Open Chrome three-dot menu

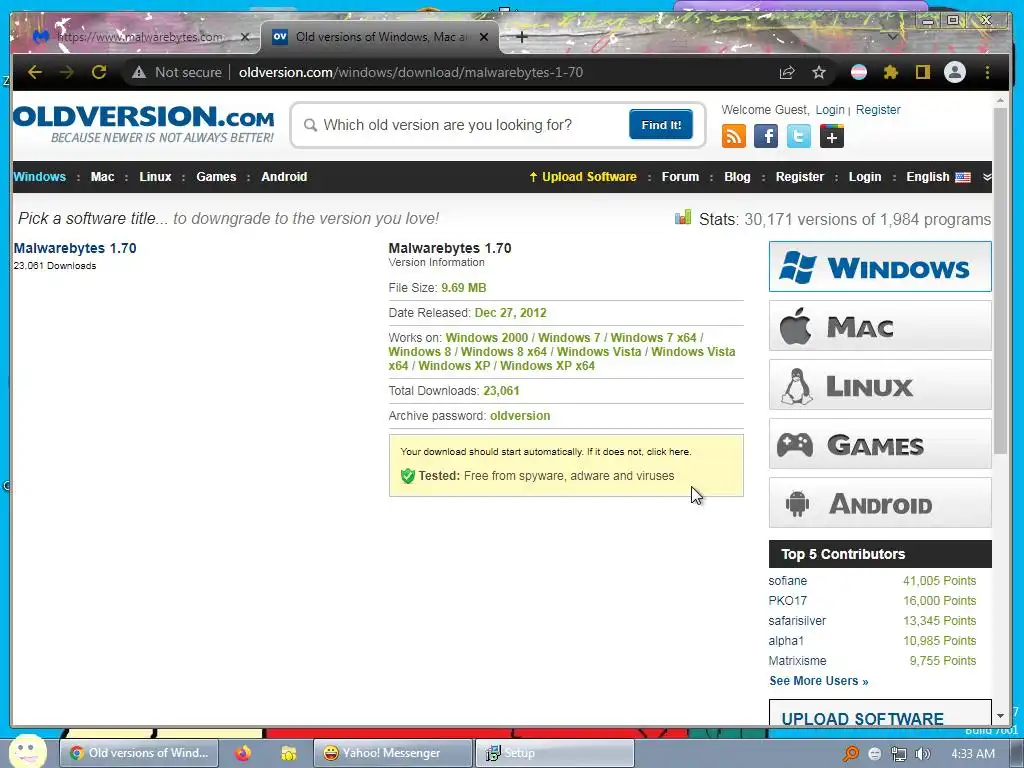(987, 72)
